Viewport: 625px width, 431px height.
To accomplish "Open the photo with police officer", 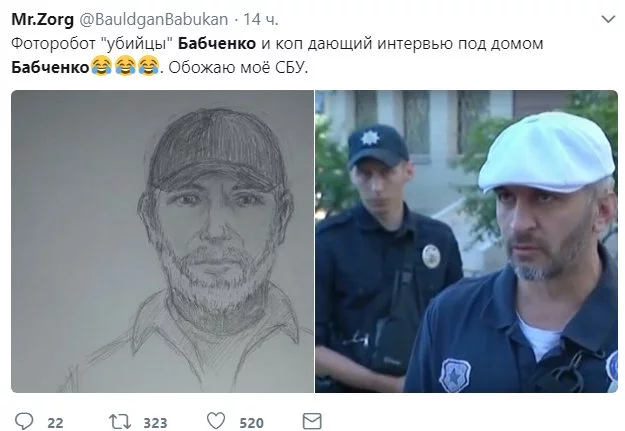I will [x=466, y=241].
